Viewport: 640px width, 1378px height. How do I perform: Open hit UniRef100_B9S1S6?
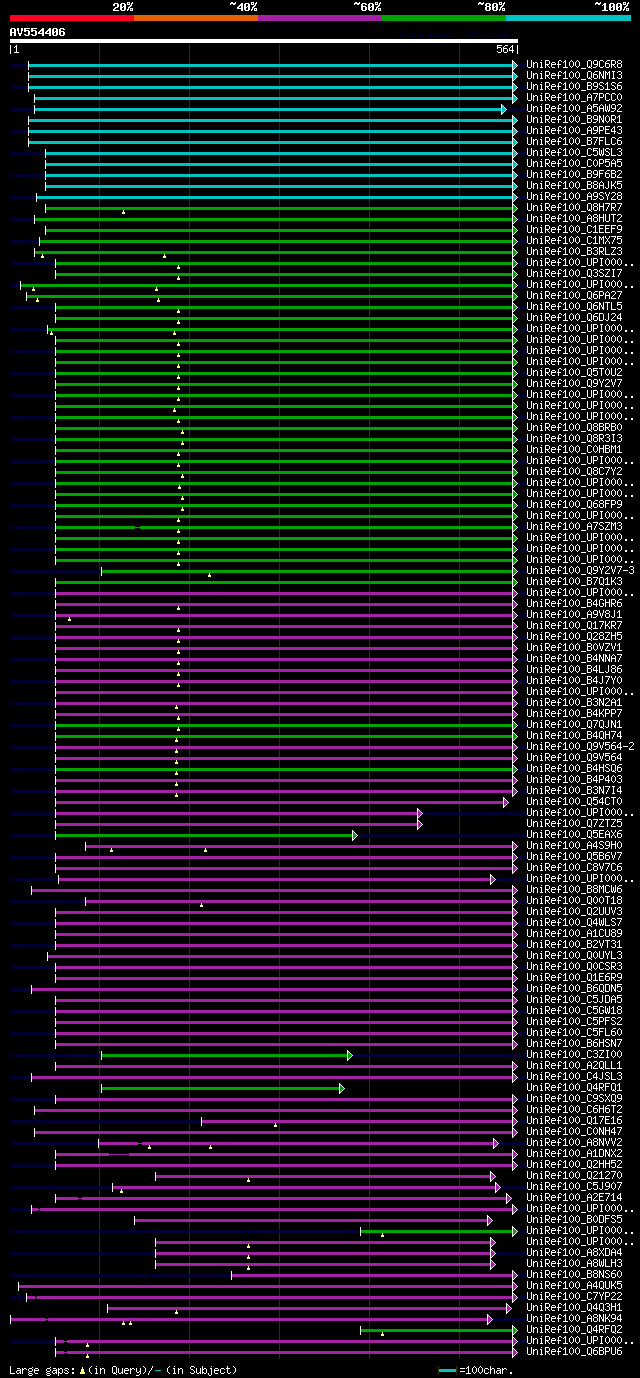point(574,86)
